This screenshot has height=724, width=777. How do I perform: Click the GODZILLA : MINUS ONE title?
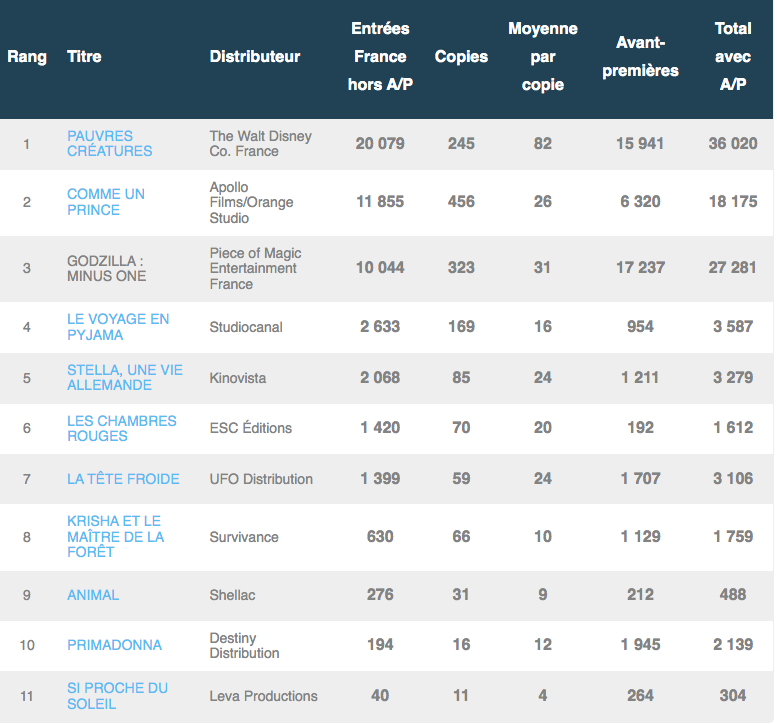[106, 268]
